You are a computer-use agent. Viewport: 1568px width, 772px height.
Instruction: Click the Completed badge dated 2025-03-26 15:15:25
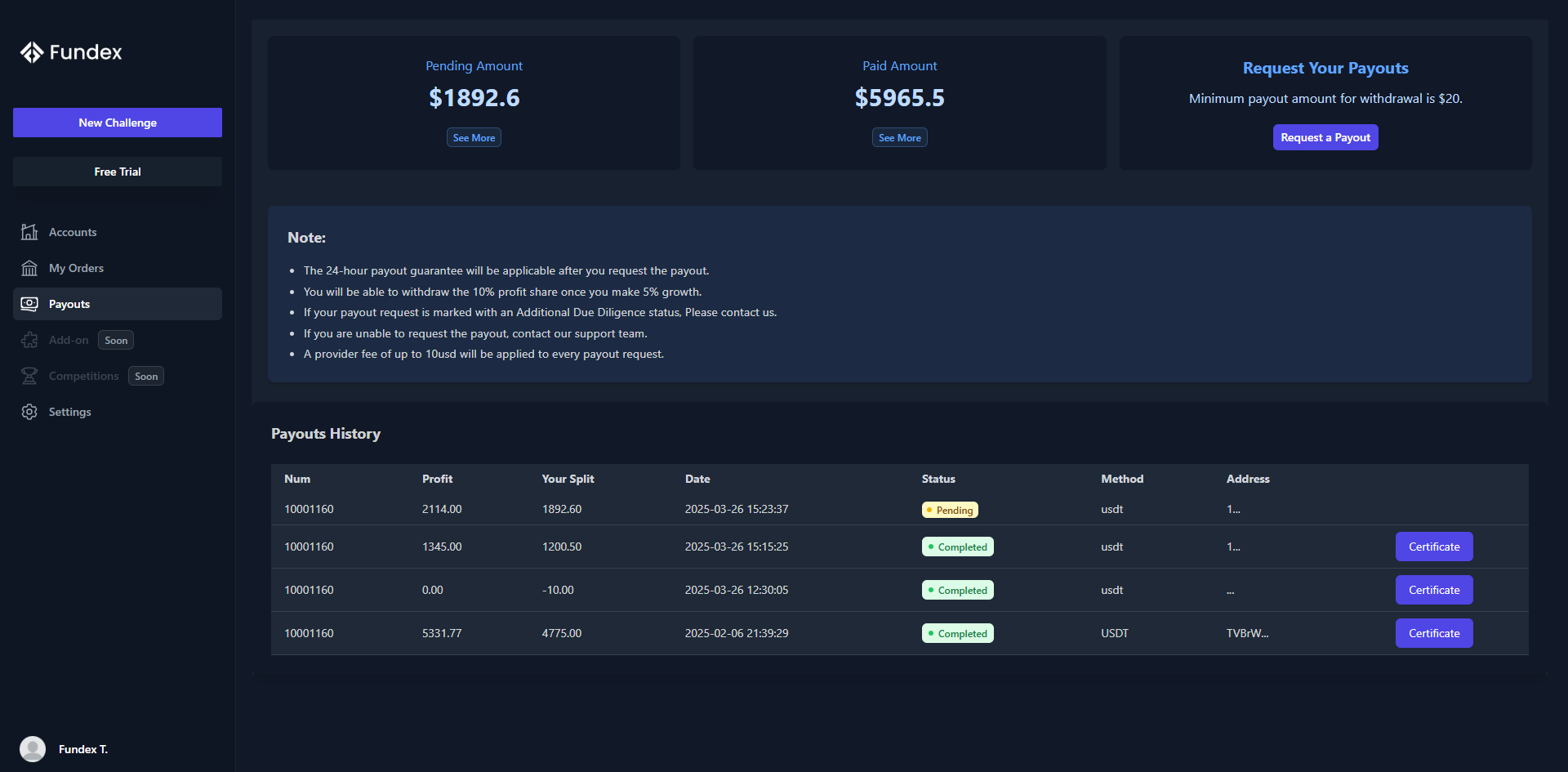[957, 547]
